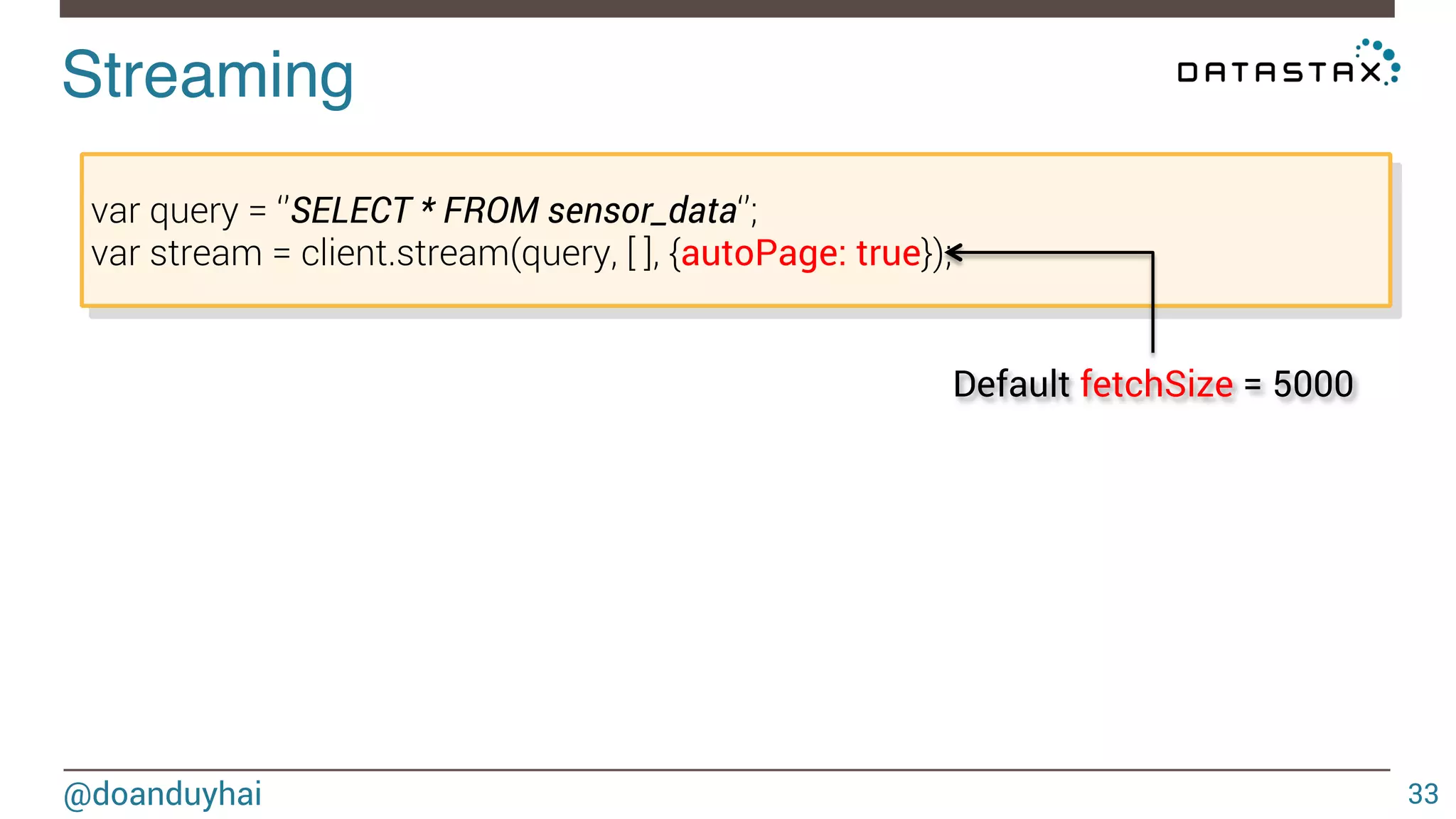This screenshot has height=819, width=1456.
Task: Click the 'var stream' declaration
Action: (177, 254)
